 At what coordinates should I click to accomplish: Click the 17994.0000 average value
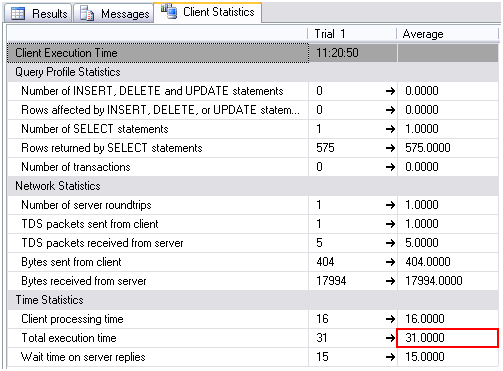(x=434, y=281)
